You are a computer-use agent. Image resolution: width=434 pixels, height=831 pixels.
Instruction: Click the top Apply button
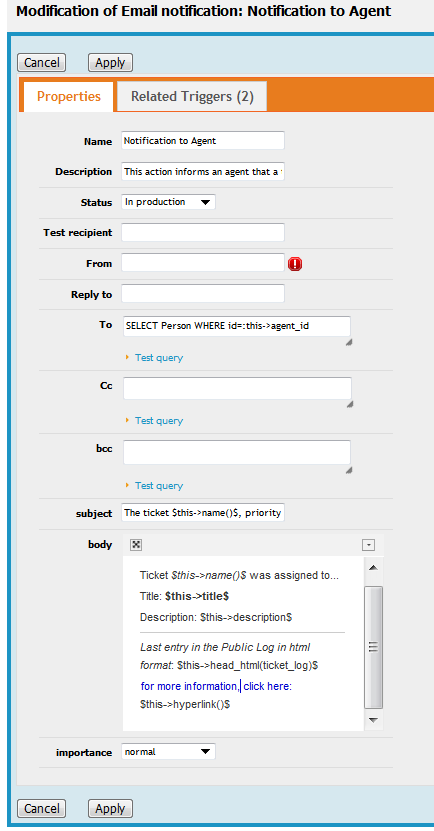110,63
